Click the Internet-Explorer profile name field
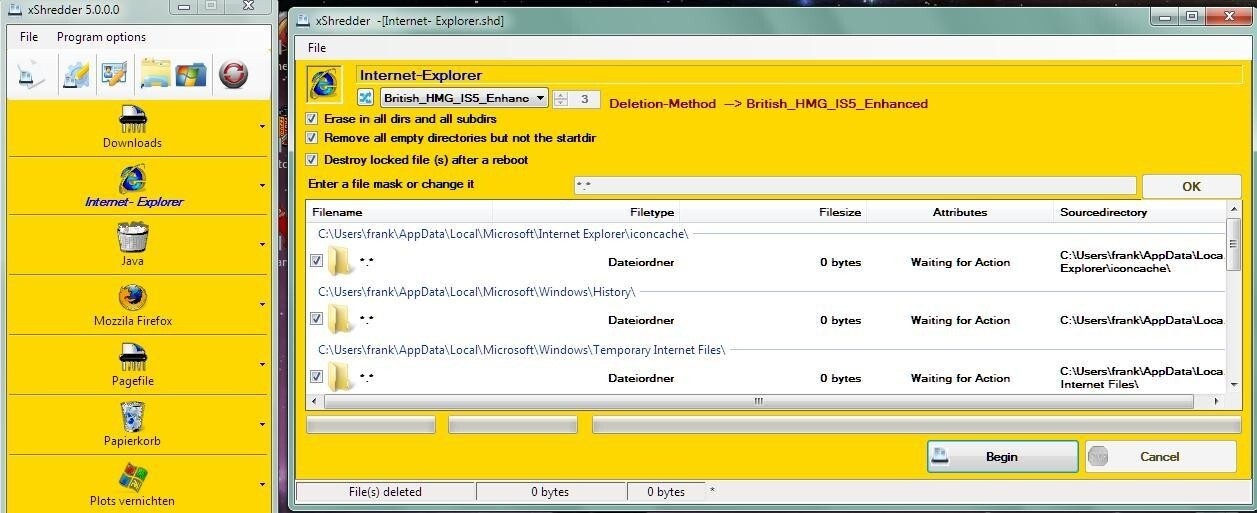1257x513 pixels. [799, 75]
